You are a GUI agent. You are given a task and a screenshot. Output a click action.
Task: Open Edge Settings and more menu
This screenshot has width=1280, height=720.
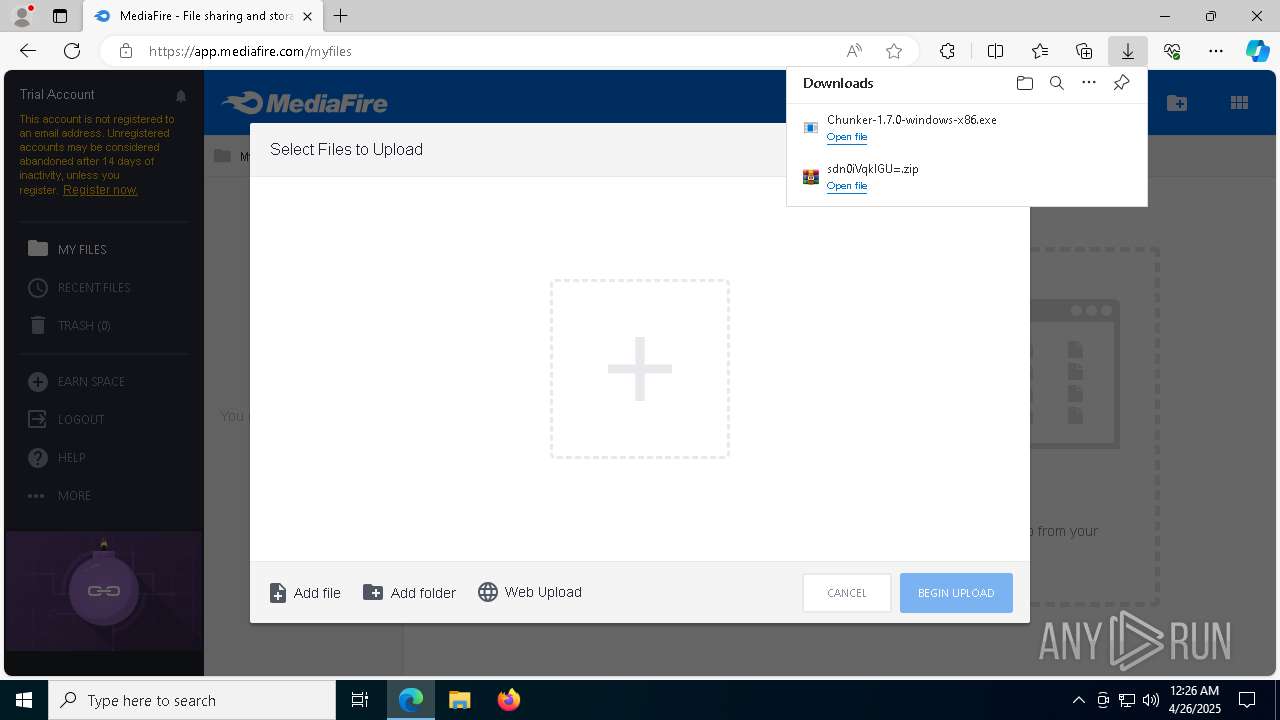(x=1216, y=51)
